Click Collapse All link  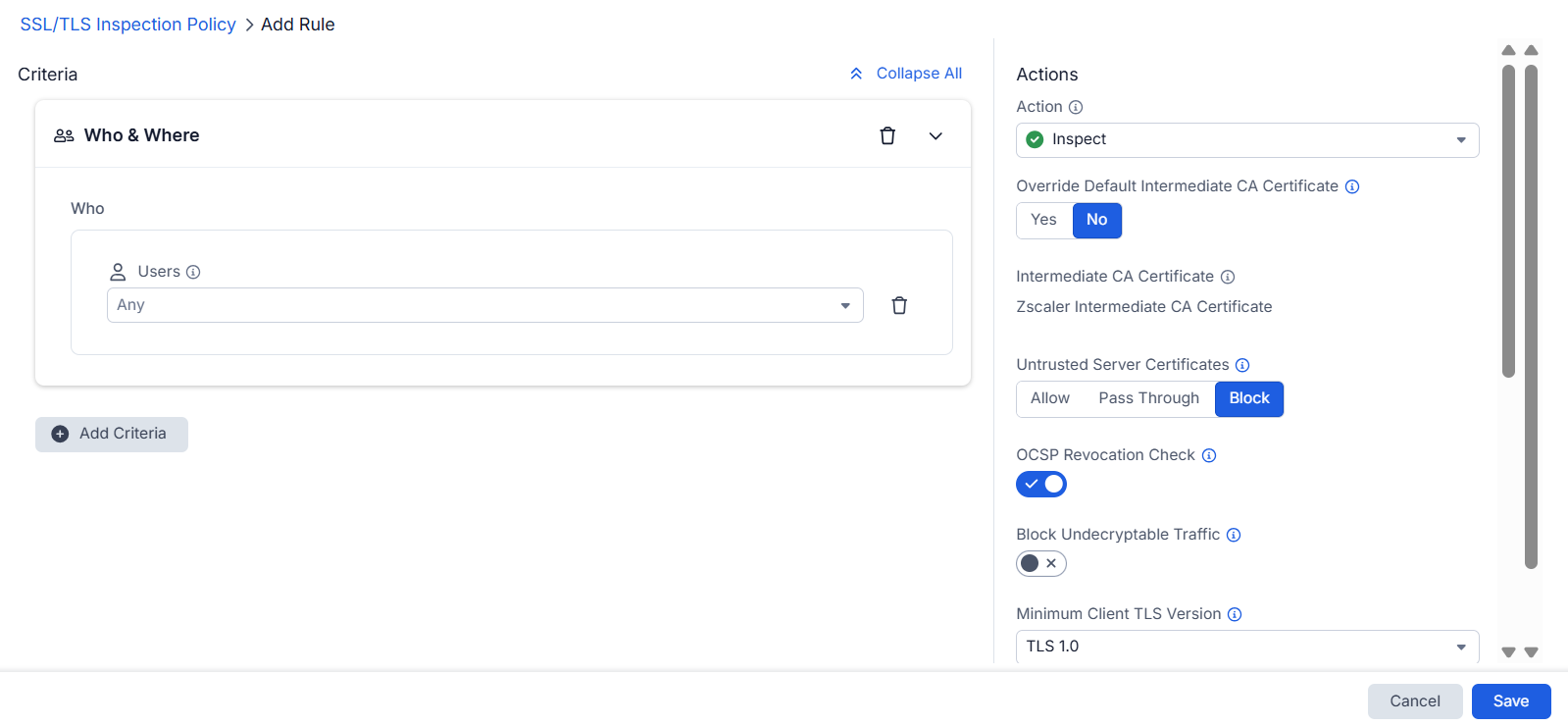click(x=919, y=74)
